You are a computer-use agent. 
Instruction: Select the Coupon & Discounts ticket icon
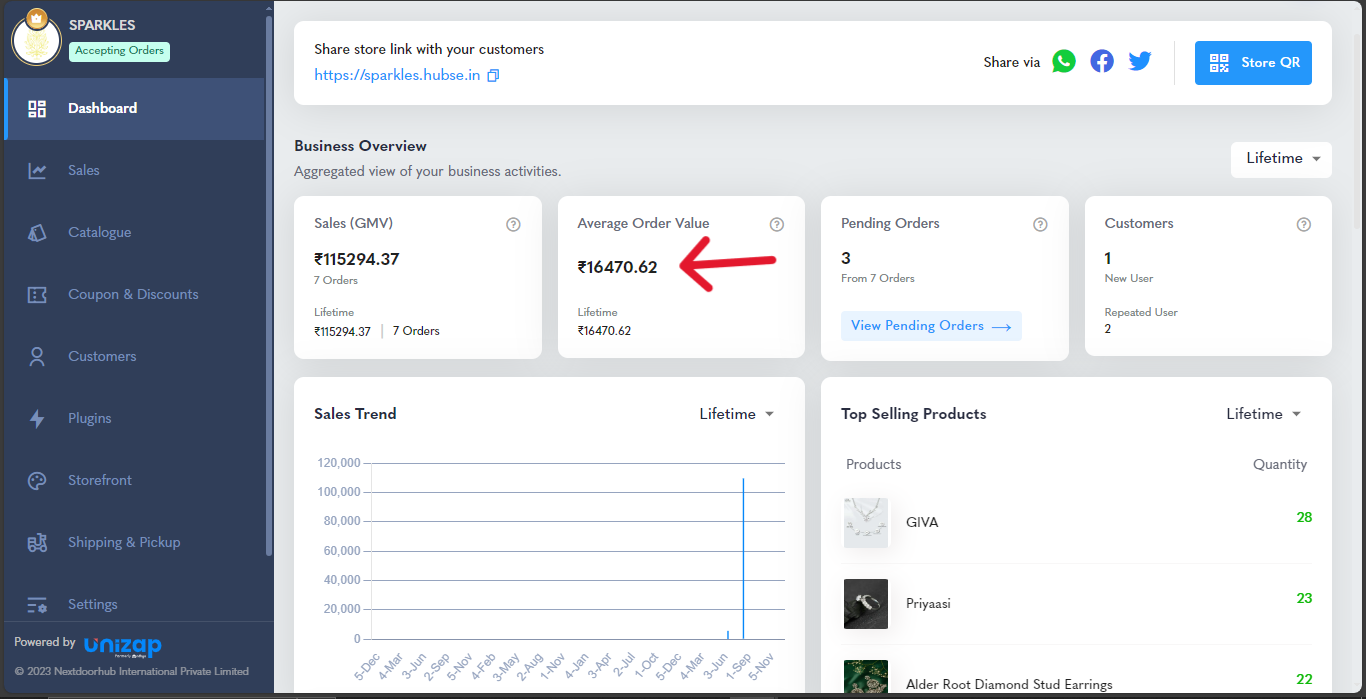pos(37,295)
